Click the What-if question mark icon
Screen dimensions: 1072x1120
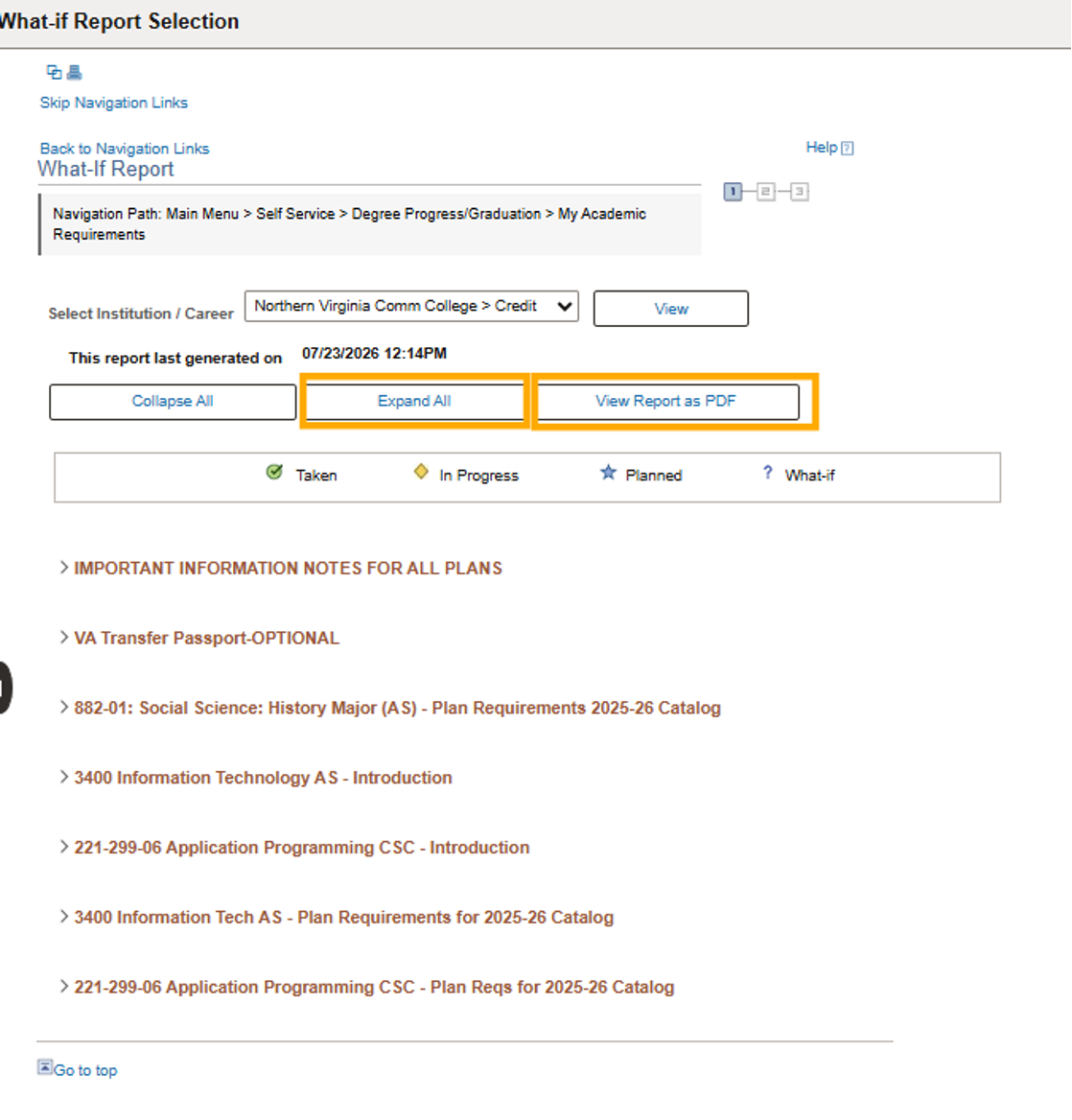[x=768, y=472]
